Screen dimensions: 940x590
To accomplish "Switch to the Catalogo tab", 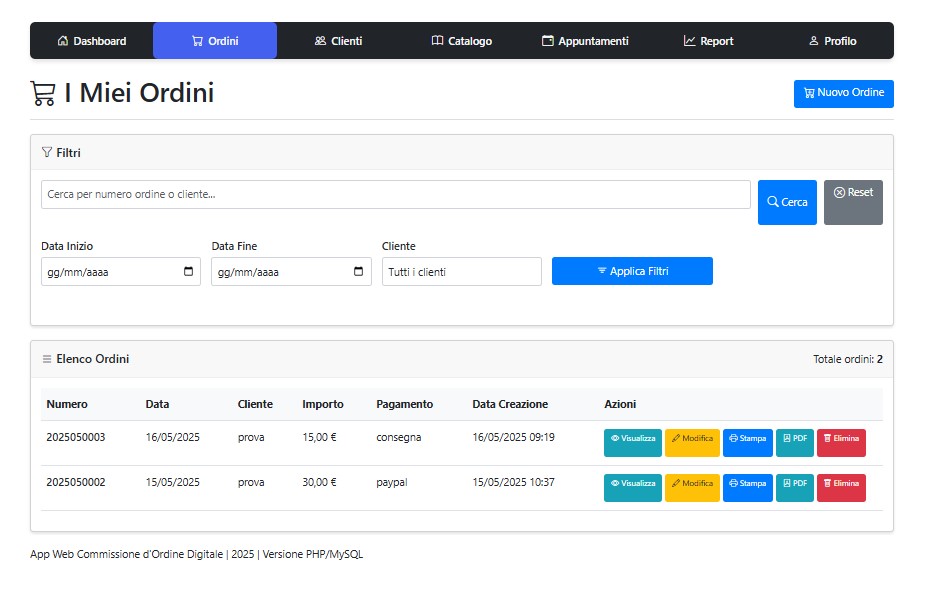I will coord(461,41).
